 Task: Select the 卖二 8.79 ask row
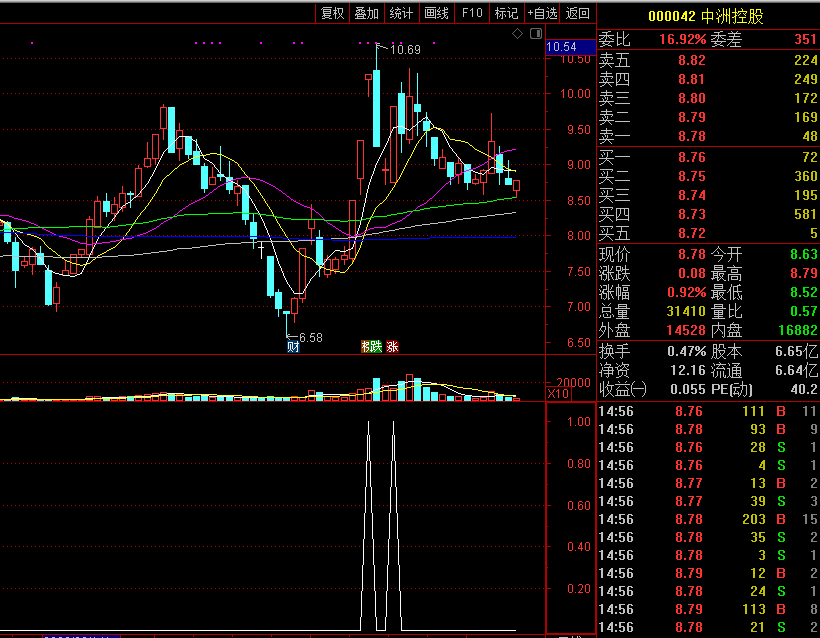708,117
